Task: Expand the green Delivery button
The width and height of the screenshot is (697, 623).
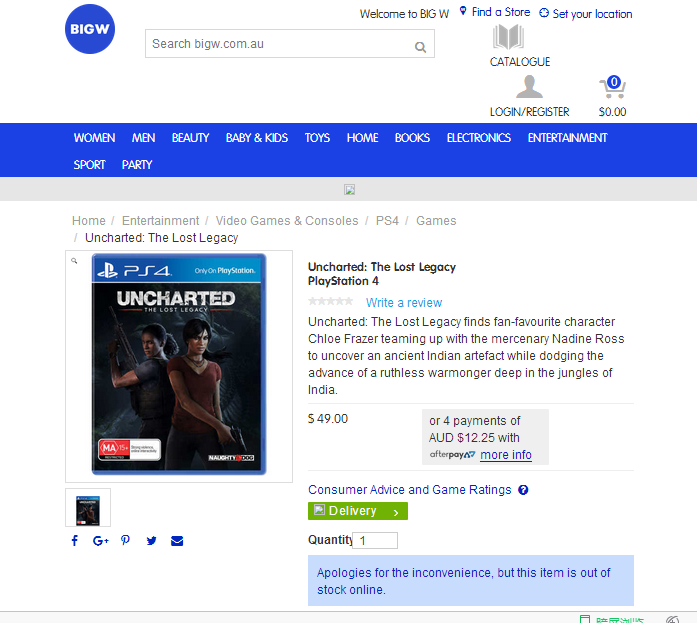Action: (358, 511)
